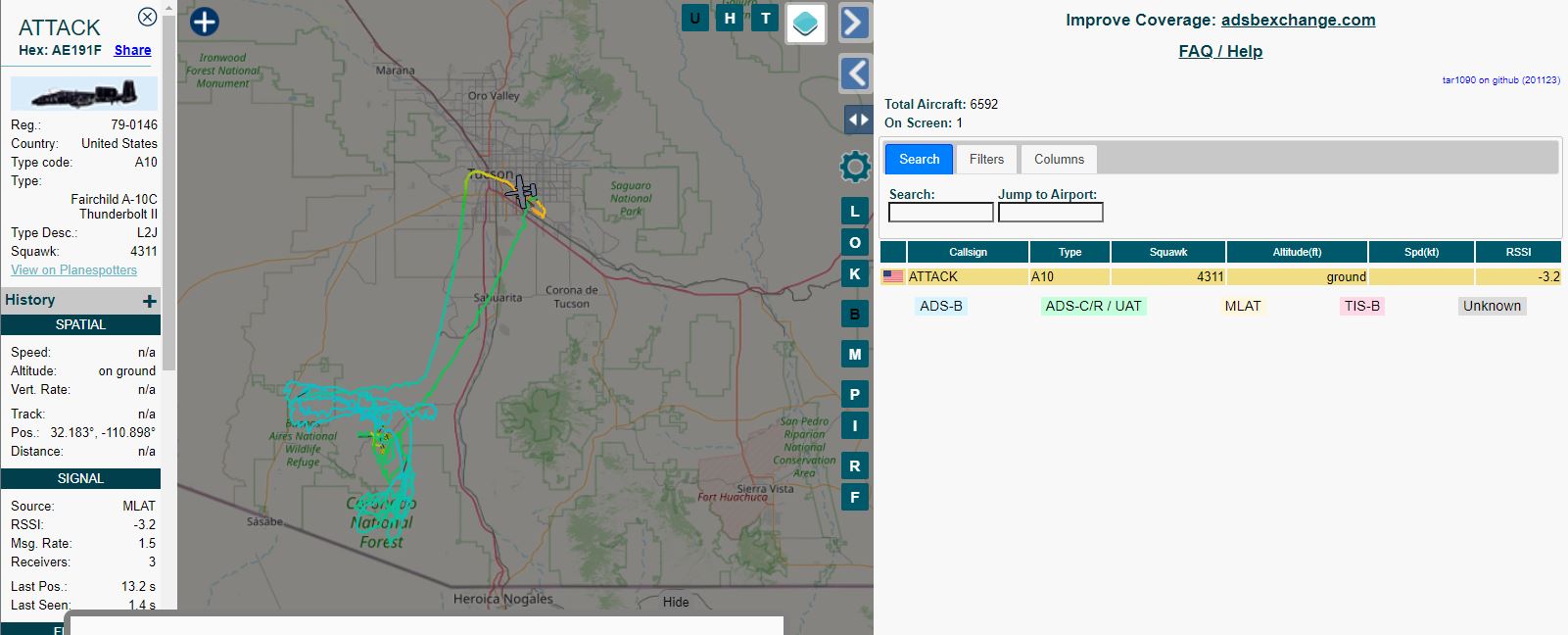Click the ADS-B legend label
This screenshot has height=635, width=1568.
click(940, 306)
